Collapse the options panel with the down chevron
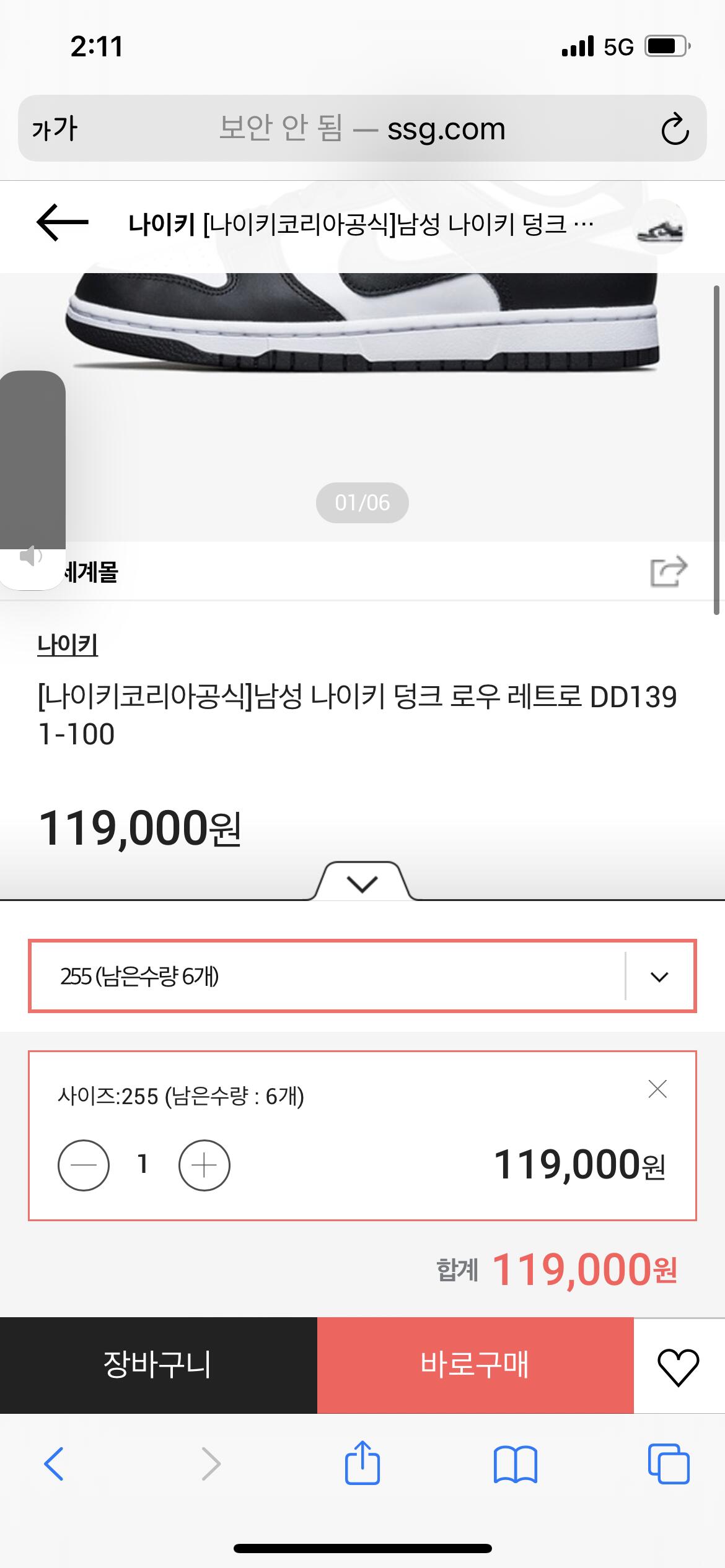 [362, 883]
